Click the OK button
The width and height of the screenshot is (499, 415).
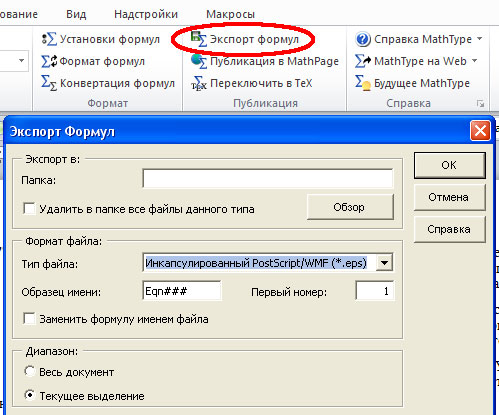coord(449,165)
